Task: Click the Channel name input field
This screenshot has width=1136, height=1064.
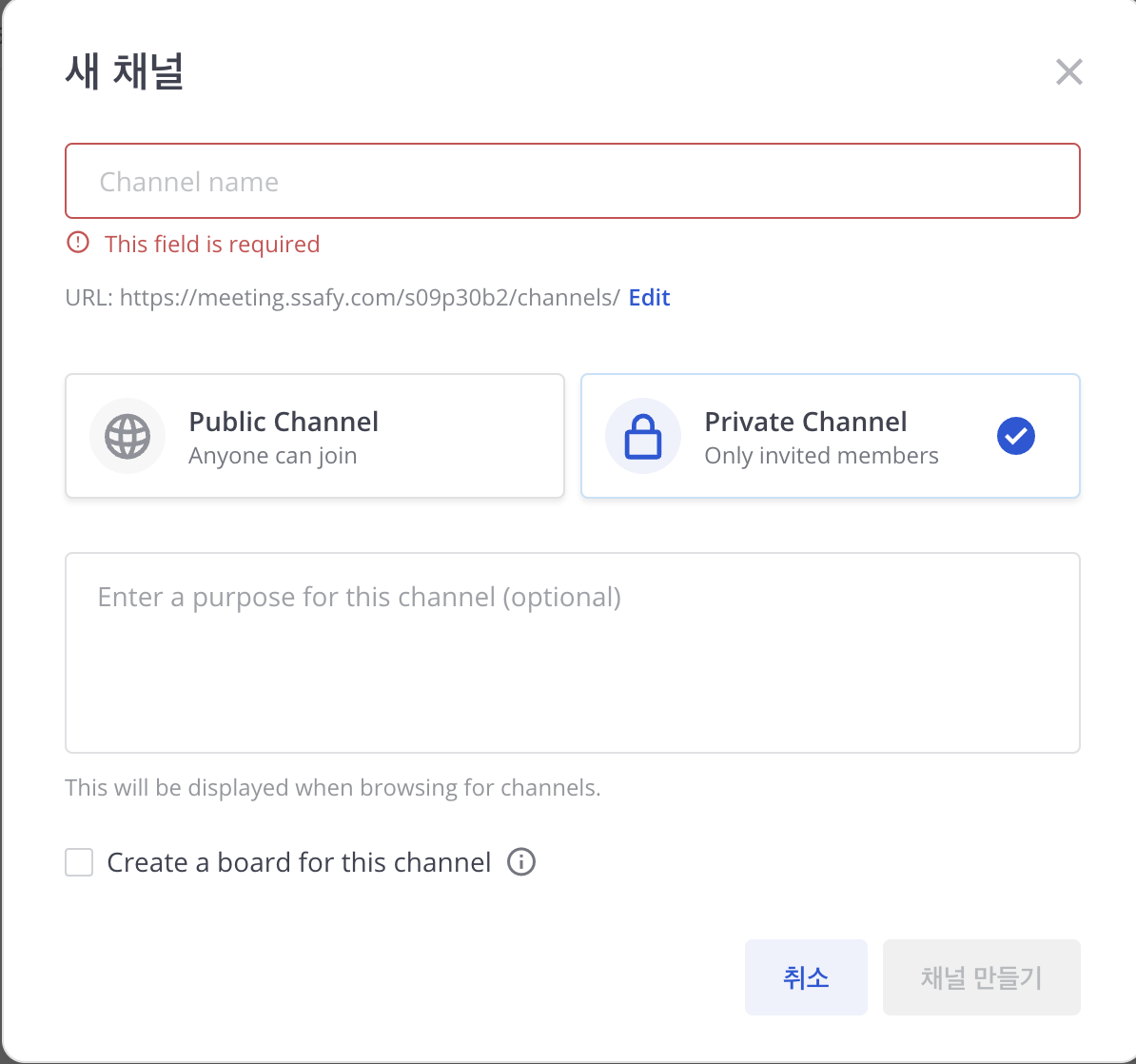Action: 572,181
